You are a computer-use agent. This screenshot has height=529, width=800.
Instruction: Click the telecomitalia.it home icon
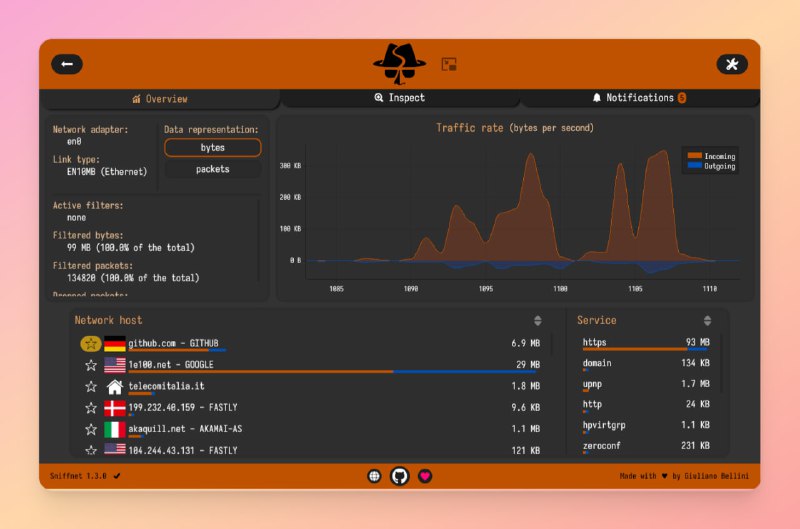pos(115,386)
